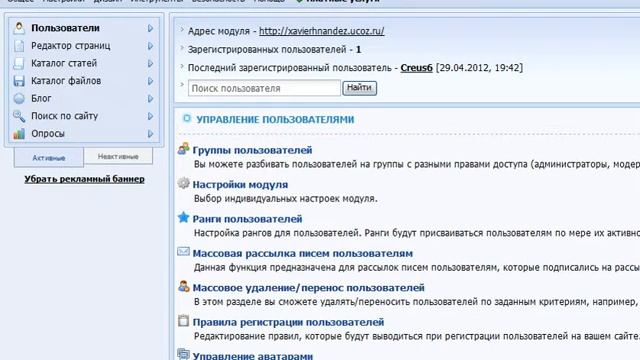Click the Ранги пользователей star icon
Image resolution: width=640 pixels, height=360 pixels.
click(x=184, y=218)
